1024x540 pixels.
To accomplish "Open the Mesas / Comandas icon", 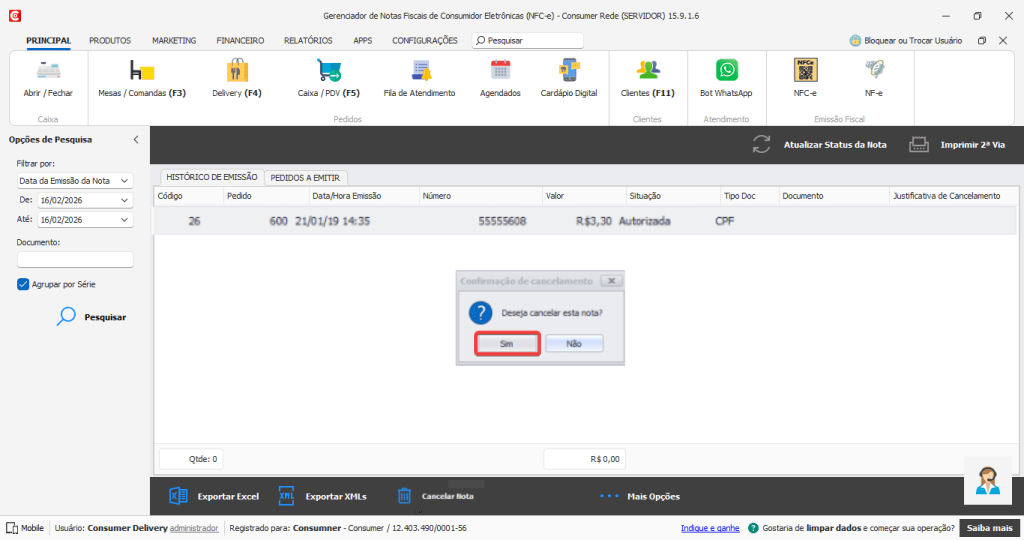I will tap(141, 71).
